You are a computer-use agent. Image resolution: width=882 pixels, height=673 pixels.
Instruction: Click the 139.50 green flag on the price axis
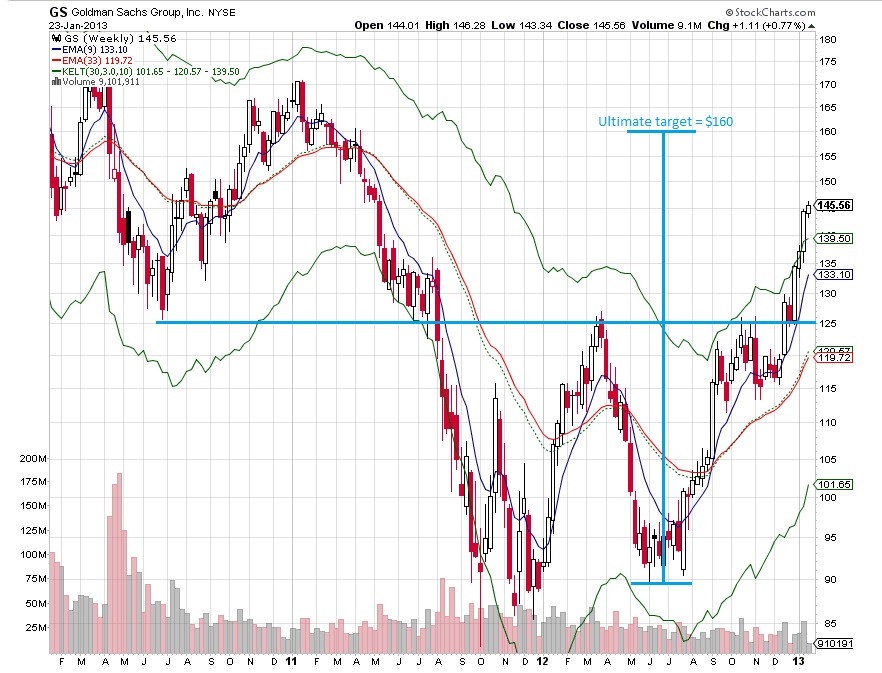coord(834,239)
